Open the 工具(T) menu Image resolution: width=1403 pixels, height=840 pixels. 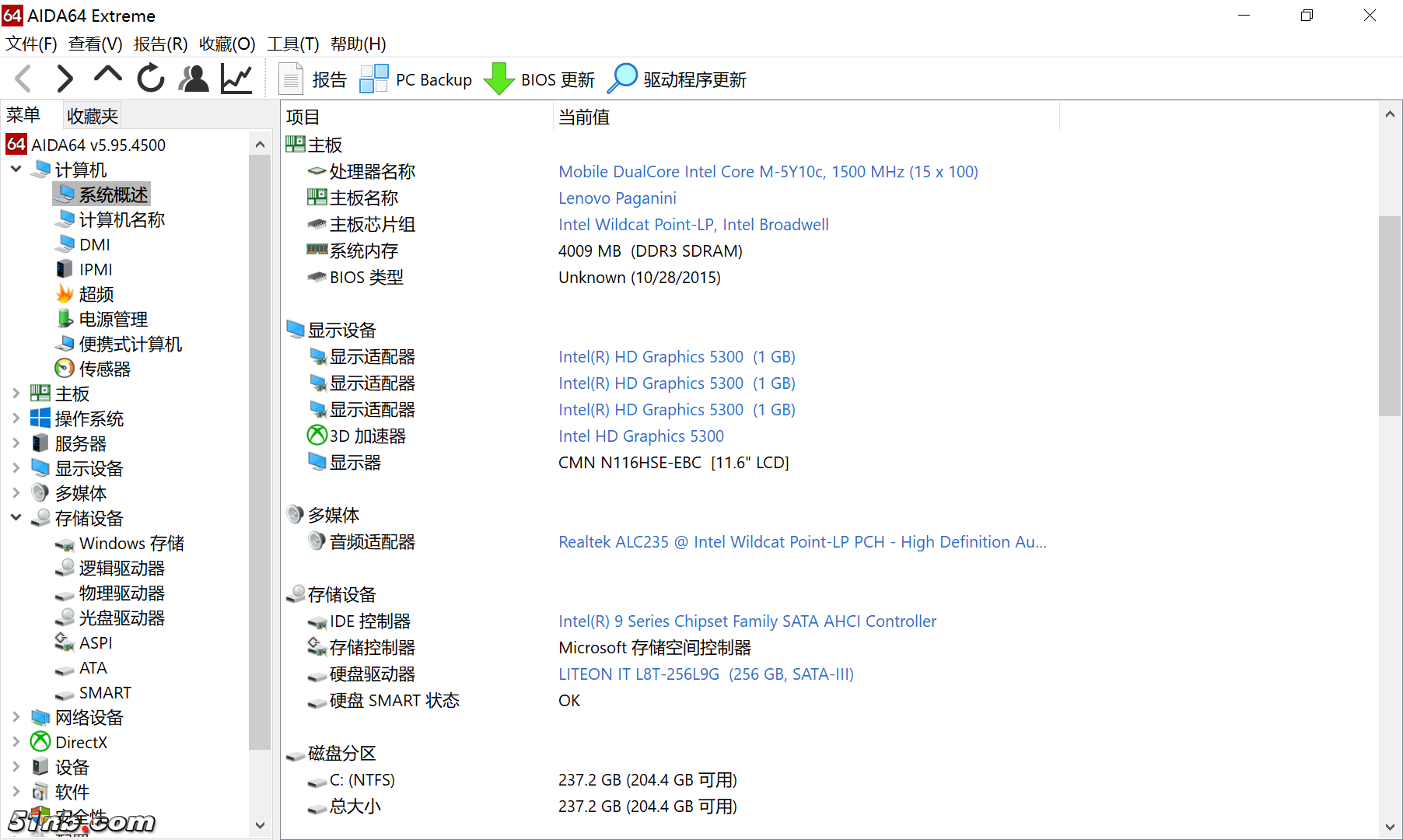click(x=293, y=44)
